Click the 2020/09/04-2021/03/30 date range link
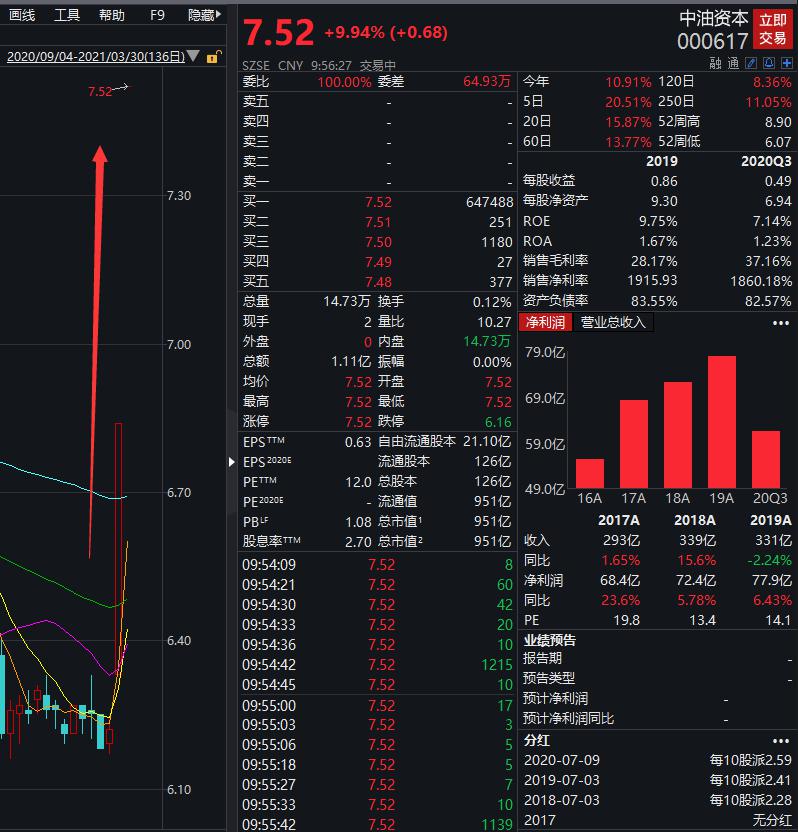Image resolution: width=798 pixels, height=832 pixels. tap(96, 56)
